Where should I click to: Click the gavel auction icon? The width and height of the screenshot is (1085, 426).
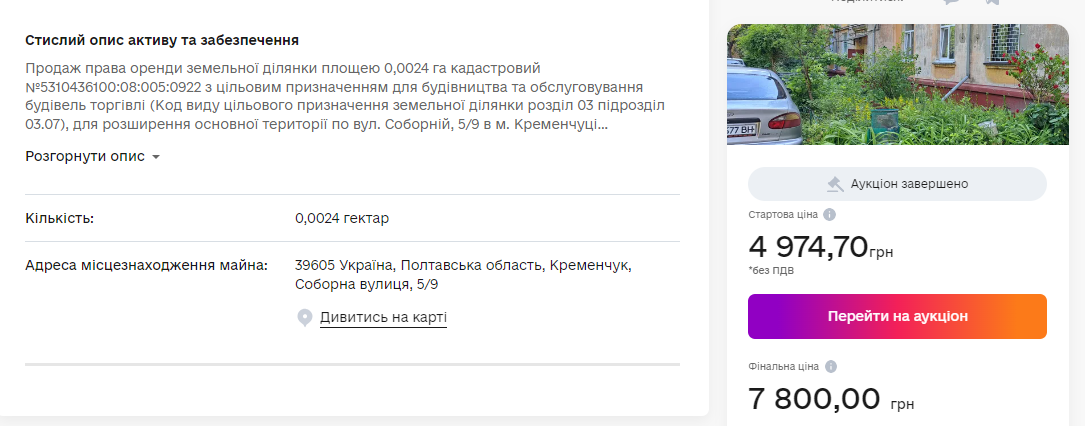[834, 184]
